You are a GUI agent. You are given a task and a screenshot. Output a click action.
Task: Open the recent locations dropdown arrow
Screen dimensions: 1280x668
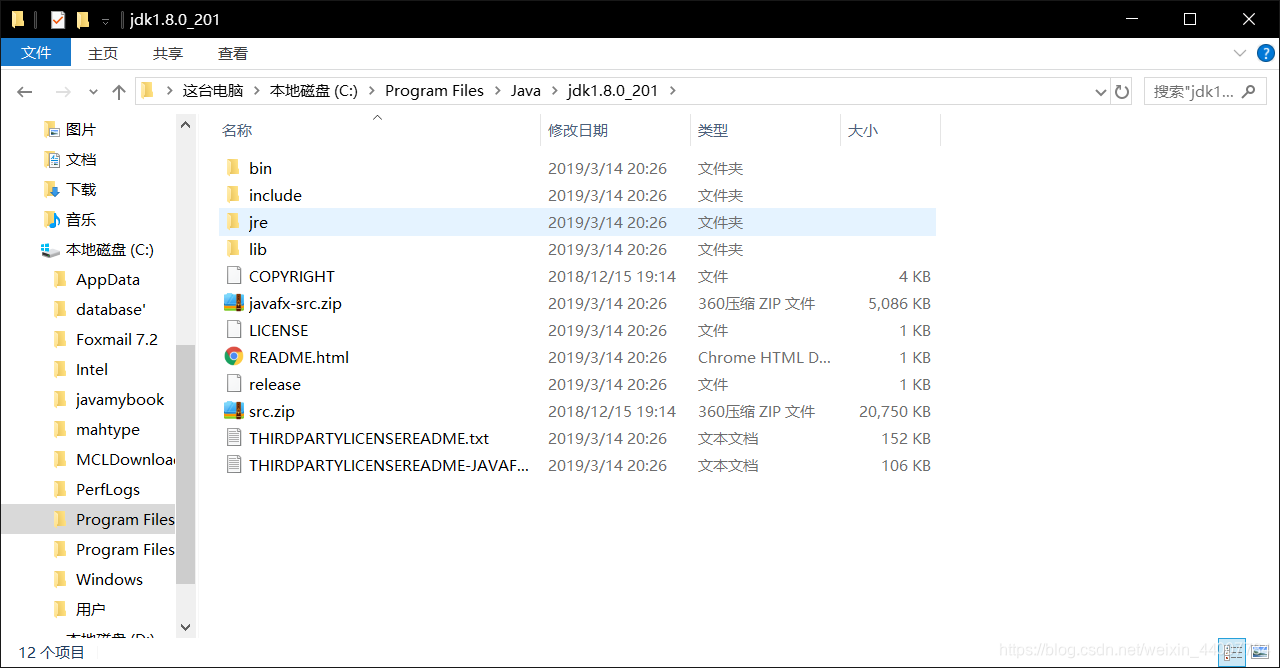(x=93, y=91)
